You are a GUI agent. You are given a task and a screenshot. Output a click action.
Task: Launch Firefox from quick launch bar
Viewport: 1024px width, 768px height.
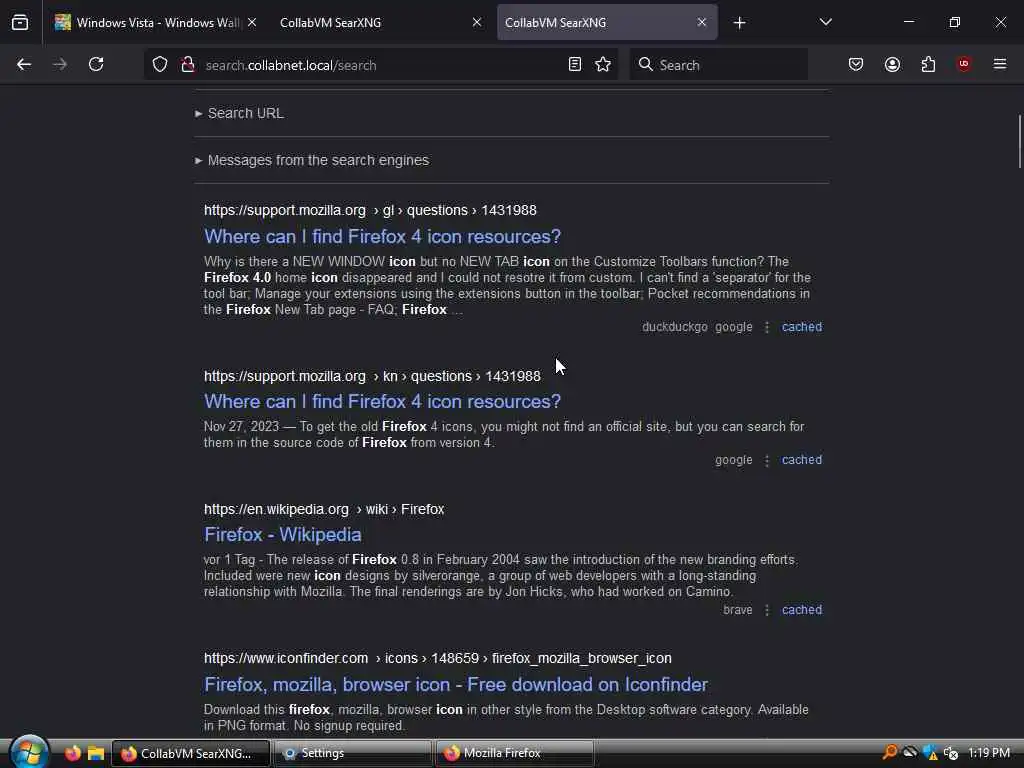[x=72, y=753]
